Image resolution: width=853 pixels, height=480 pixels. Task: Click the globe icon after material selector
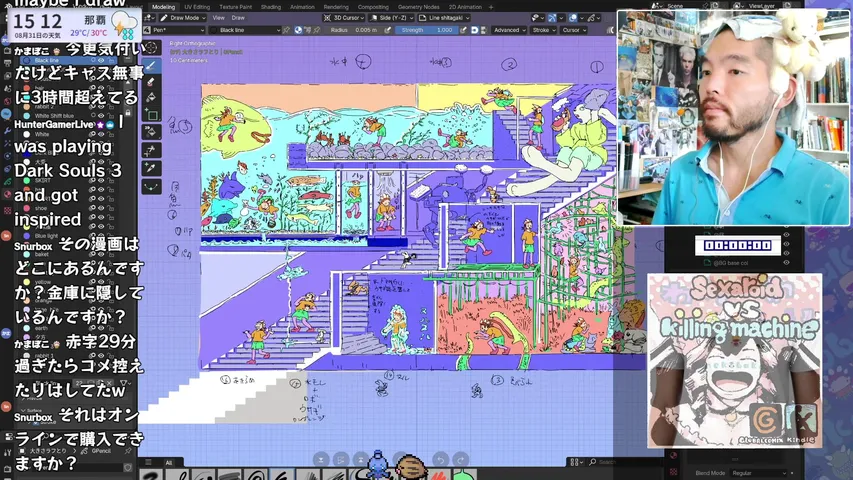pos(298,30)
